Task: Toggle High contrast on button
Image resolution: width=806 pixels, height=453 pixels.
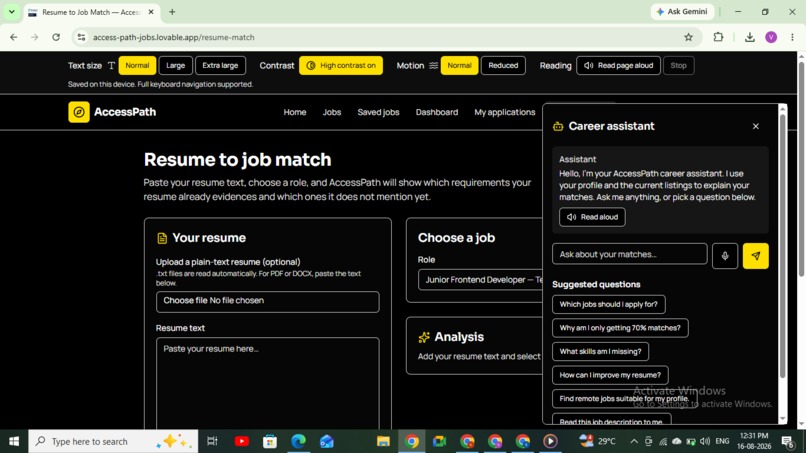Action: coord(341,65)
